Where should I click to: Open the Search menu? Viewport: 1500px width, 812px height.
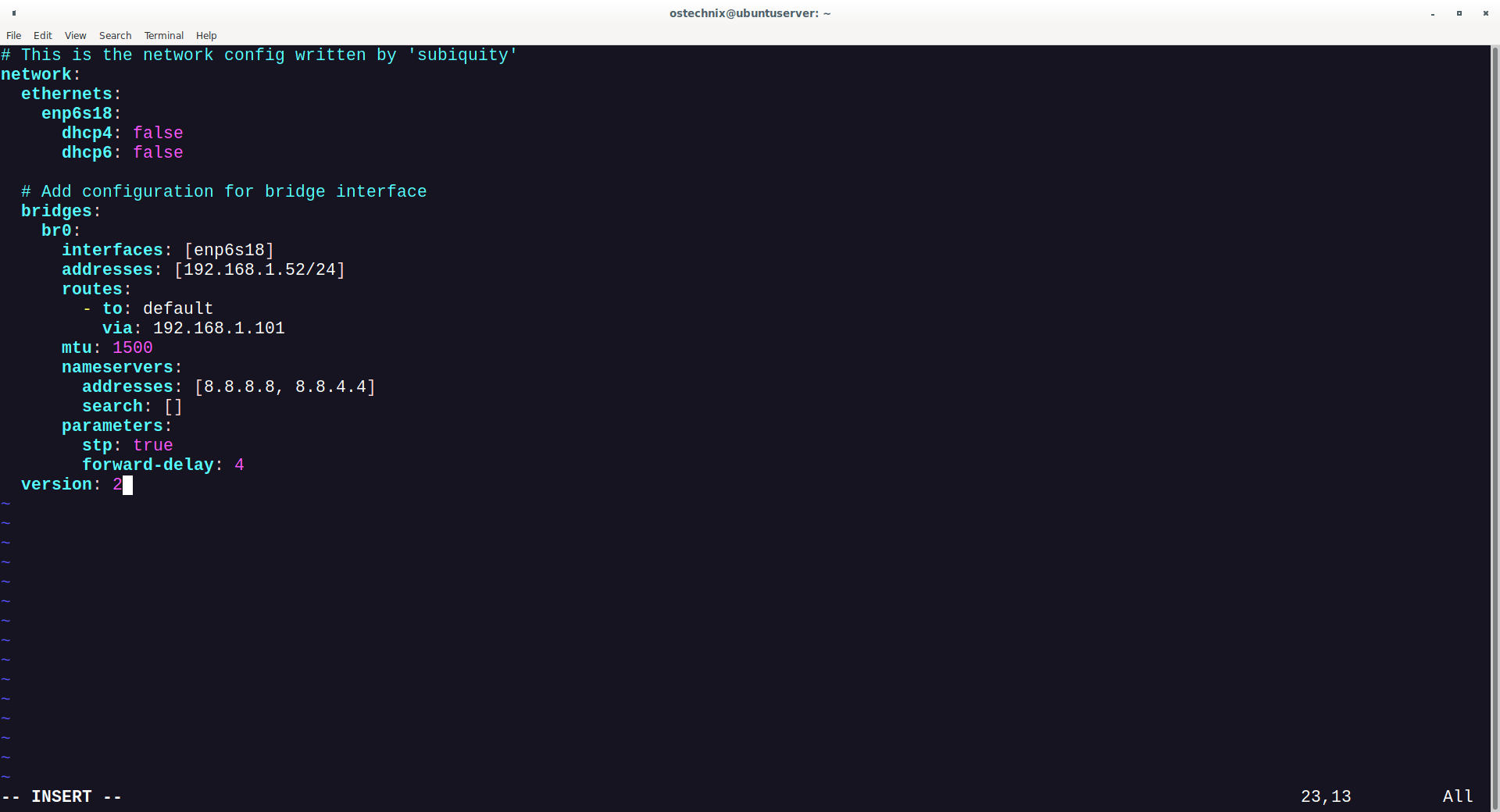[x=115, y=35]
